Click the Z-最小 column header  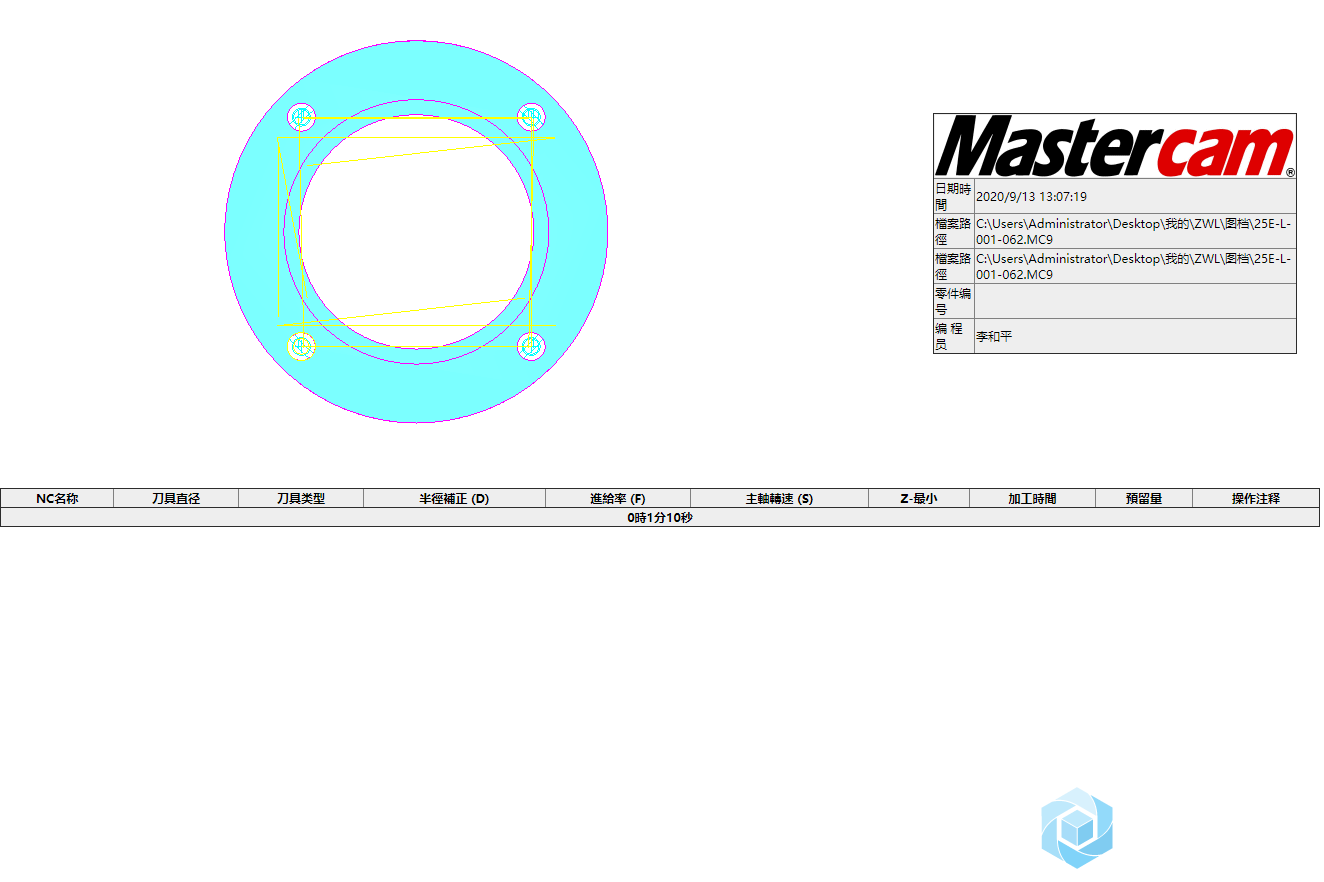pyautogui.click(x=919, y=498)
